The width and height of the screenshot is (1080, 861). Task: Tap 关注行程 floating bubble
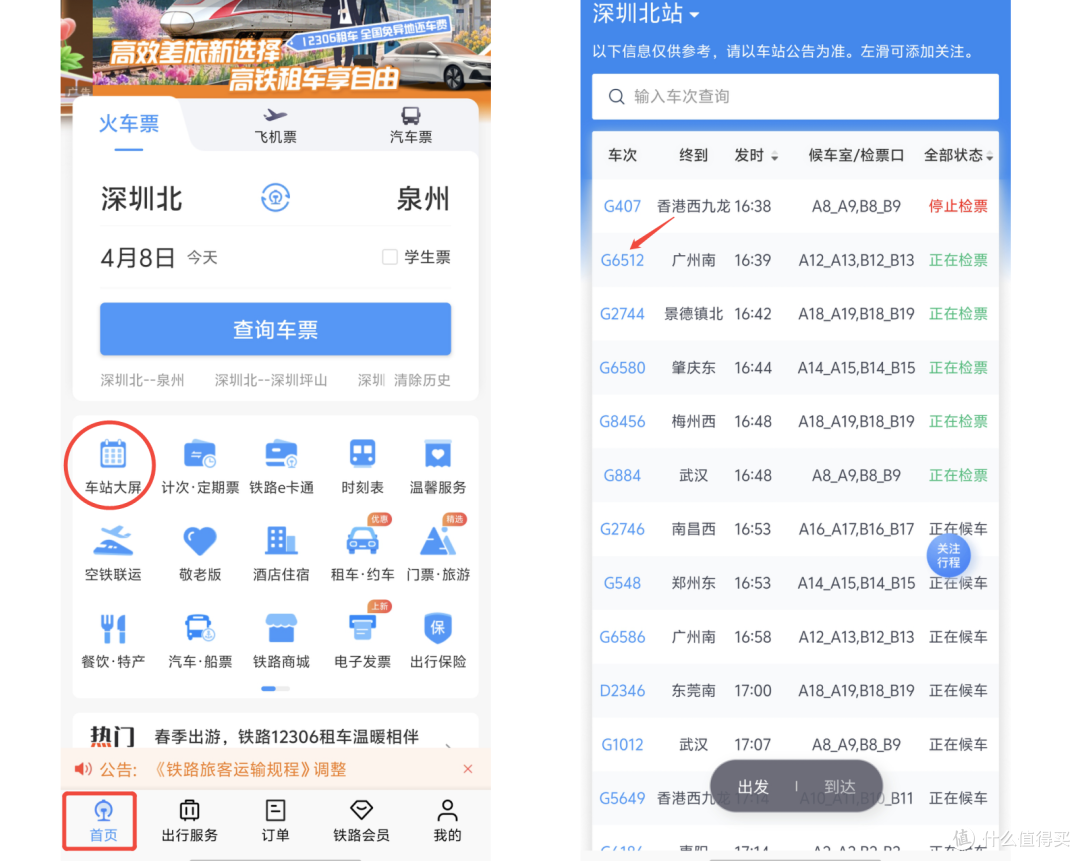point(948,555)
